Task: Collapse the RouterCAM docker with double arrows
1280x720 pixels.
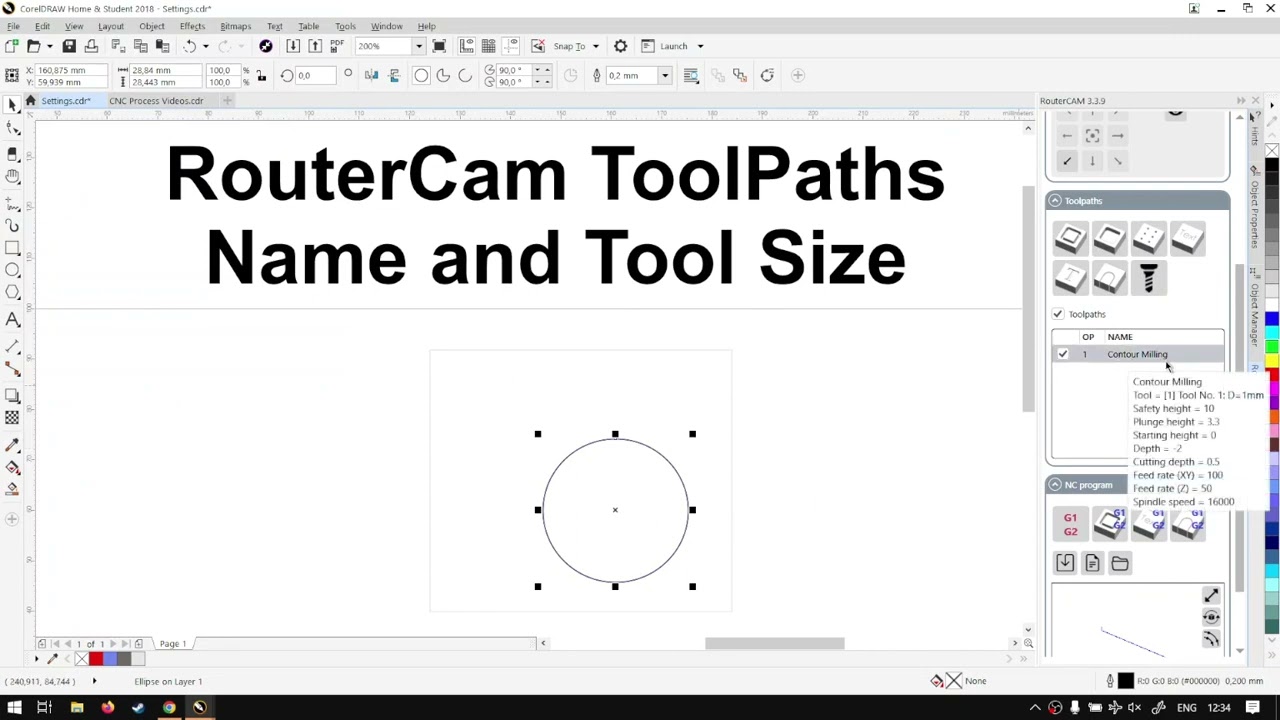Action: [x=1241, y=101]
